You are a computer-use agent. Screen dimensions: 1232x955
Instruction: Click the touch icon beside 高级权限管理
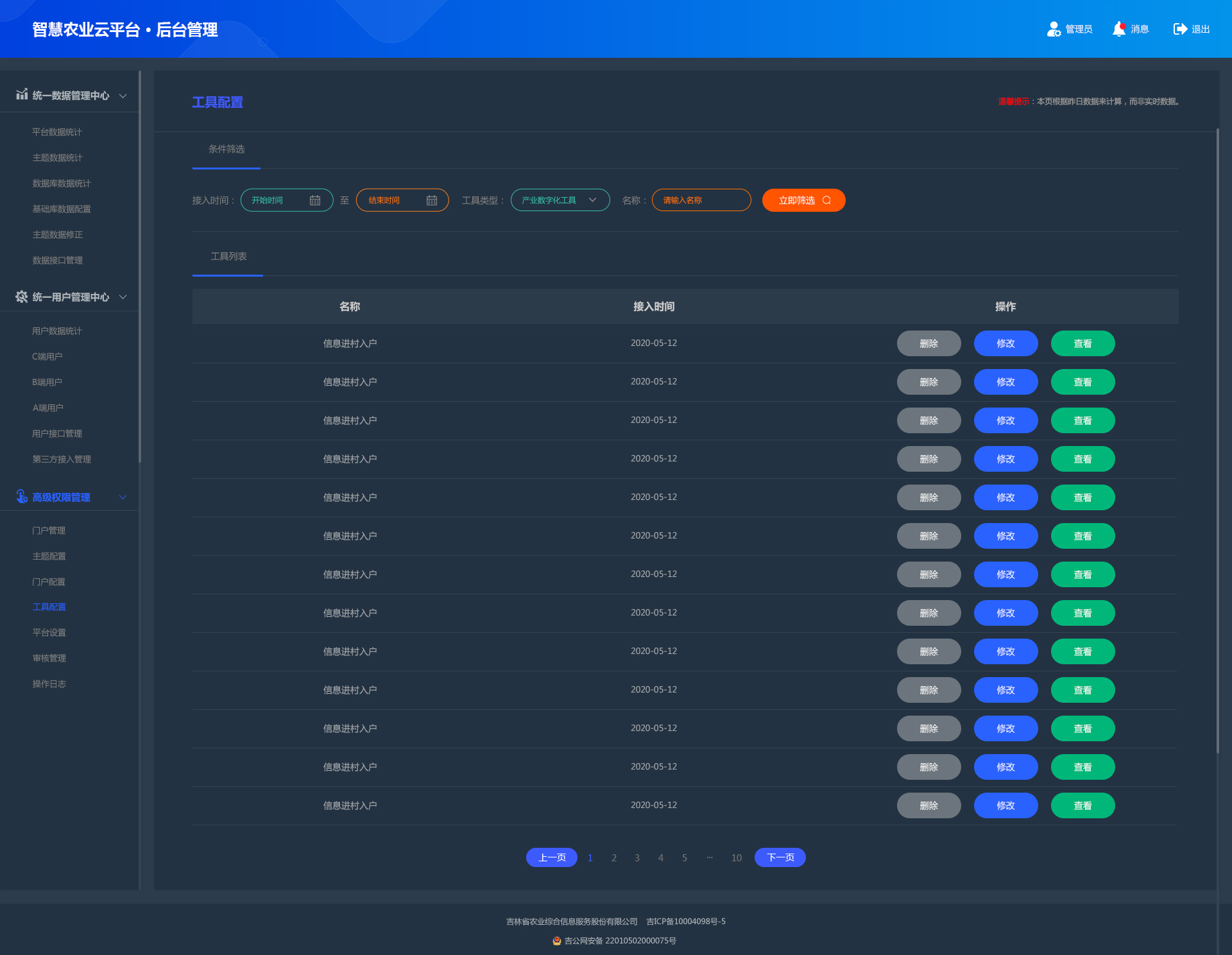coord(22,496)
